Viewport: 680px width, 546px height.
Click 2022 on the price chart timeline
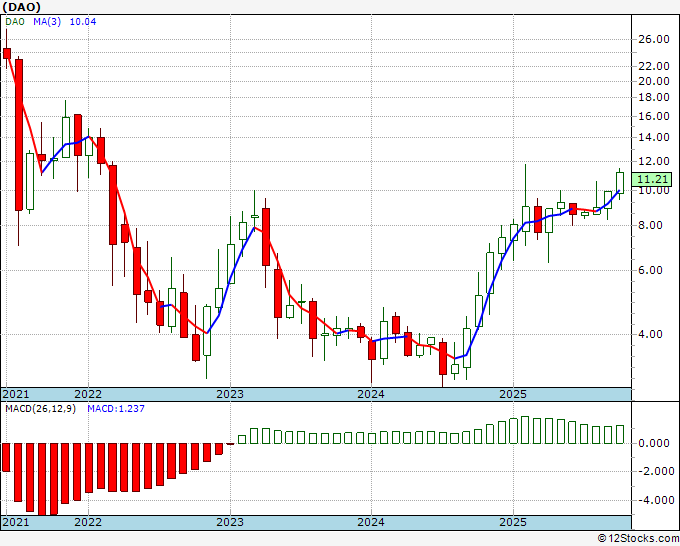tap(88, 394)
